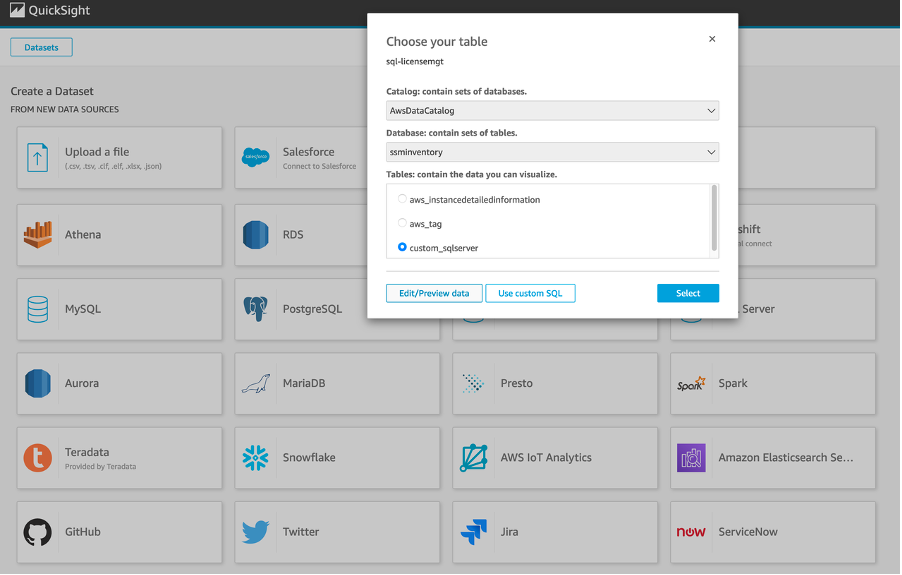Click the Teradata orange icon
Image resolution: width=902 pixels, height=575 pixels.
37,458
